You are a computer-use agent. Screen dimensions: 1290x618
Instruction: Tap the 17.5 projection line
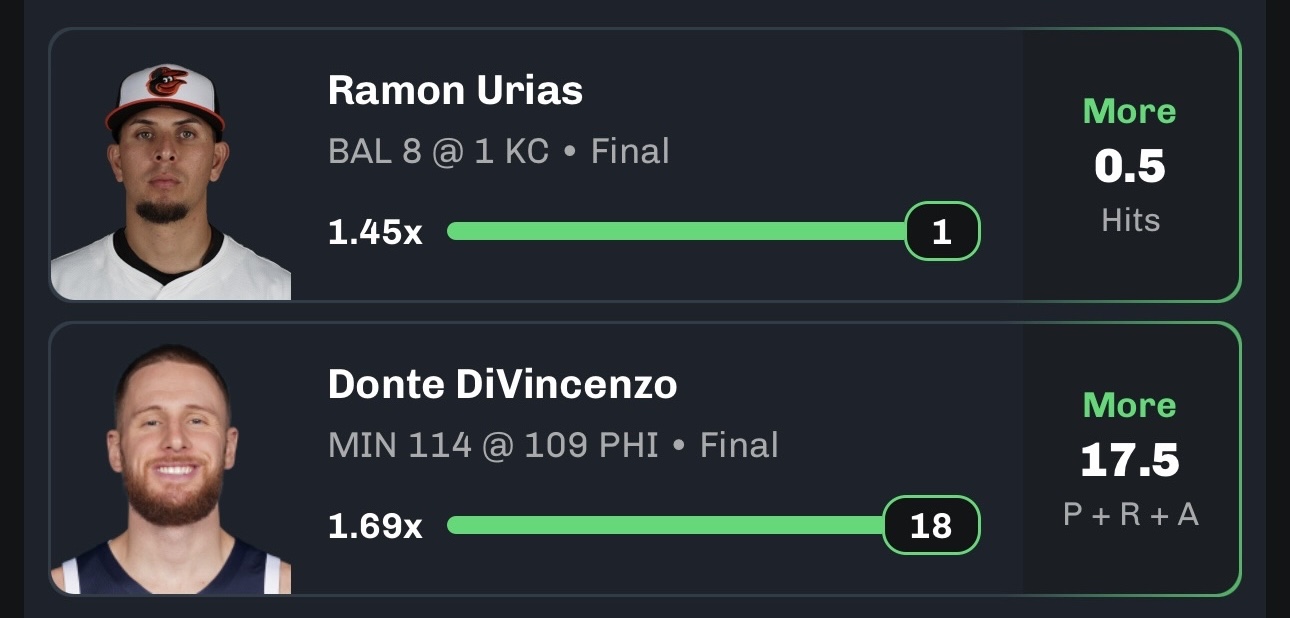point(1130,460)
